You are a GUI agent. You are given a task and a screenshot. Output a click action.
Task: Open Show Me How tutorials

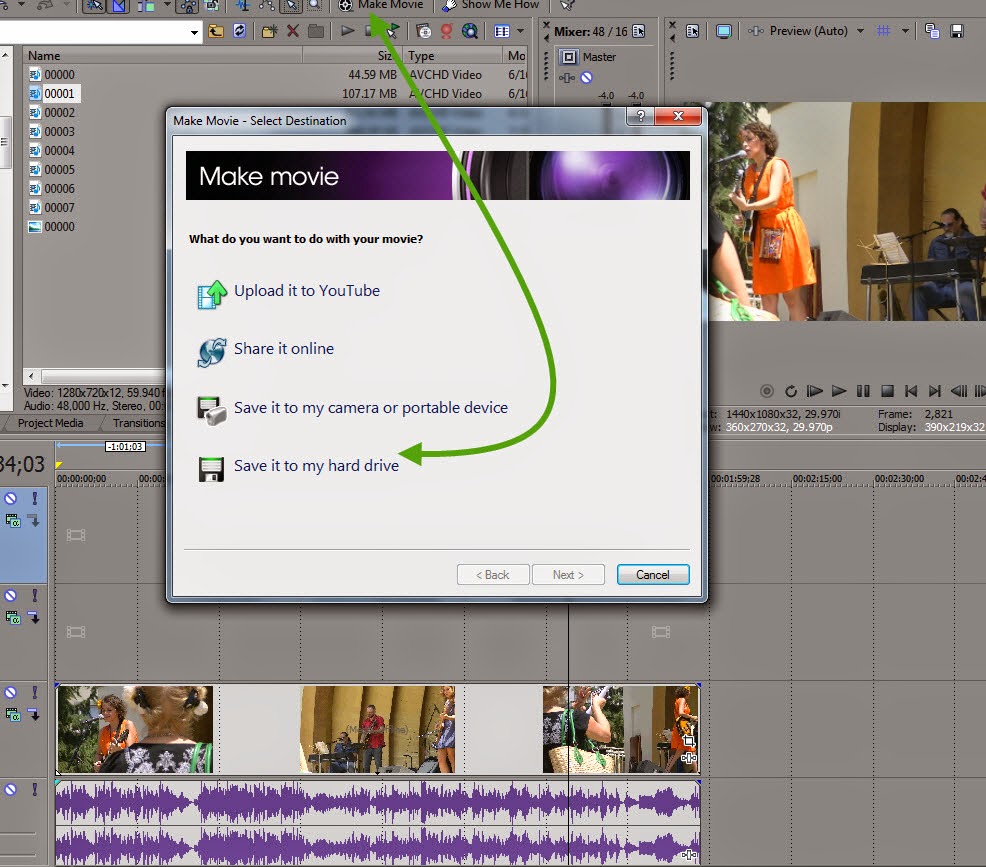[x=492, y=7]
